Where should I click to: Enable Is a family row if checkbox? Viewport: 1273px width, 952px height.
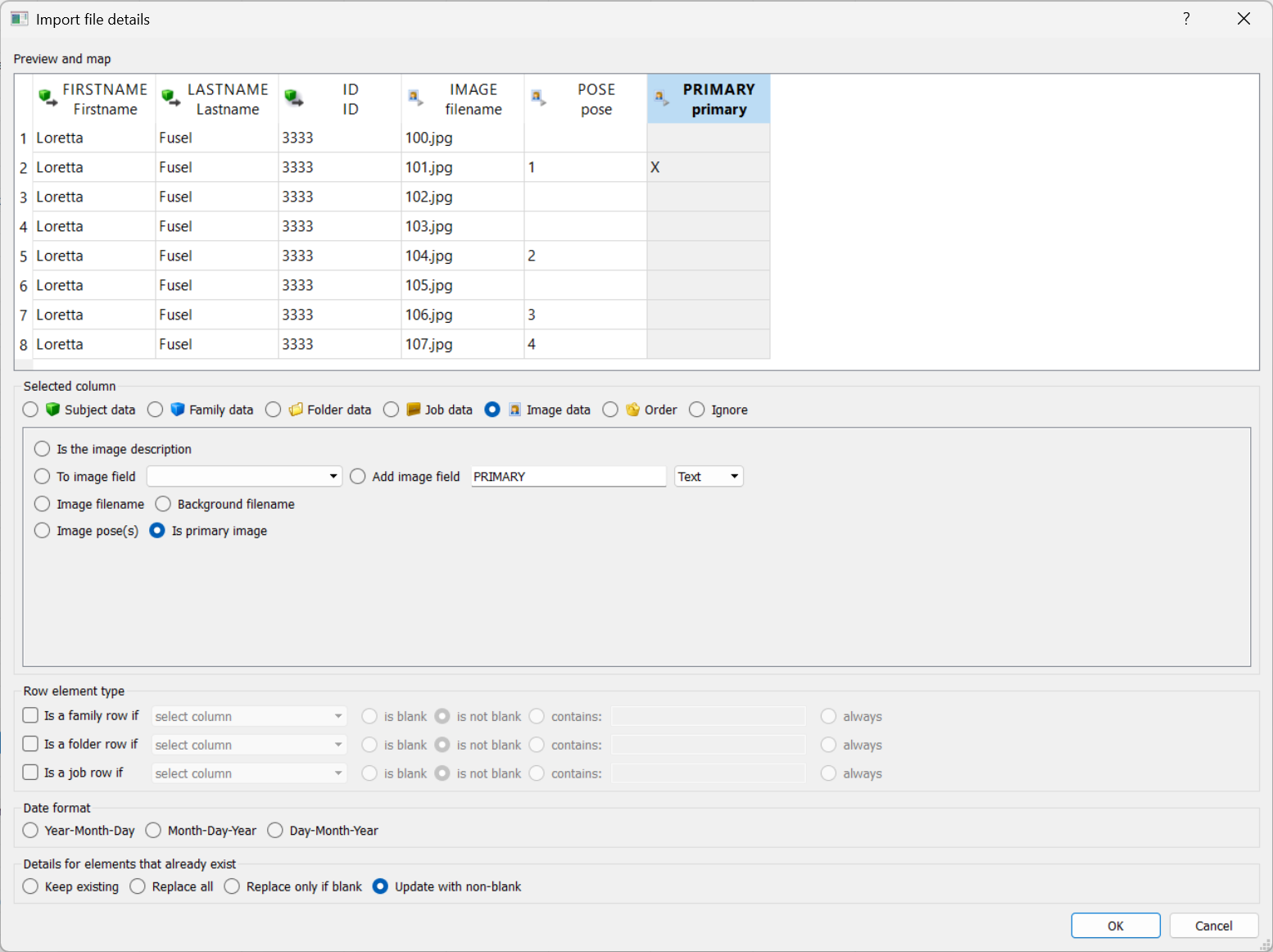coord(30,715)
